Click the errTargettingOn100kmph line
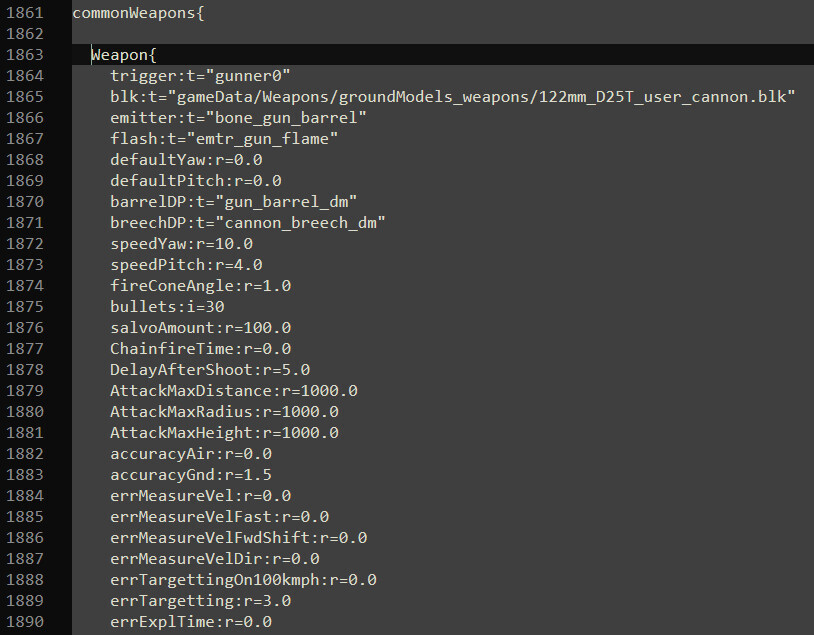The image size is (814, 635). click(x=243, y=579)
